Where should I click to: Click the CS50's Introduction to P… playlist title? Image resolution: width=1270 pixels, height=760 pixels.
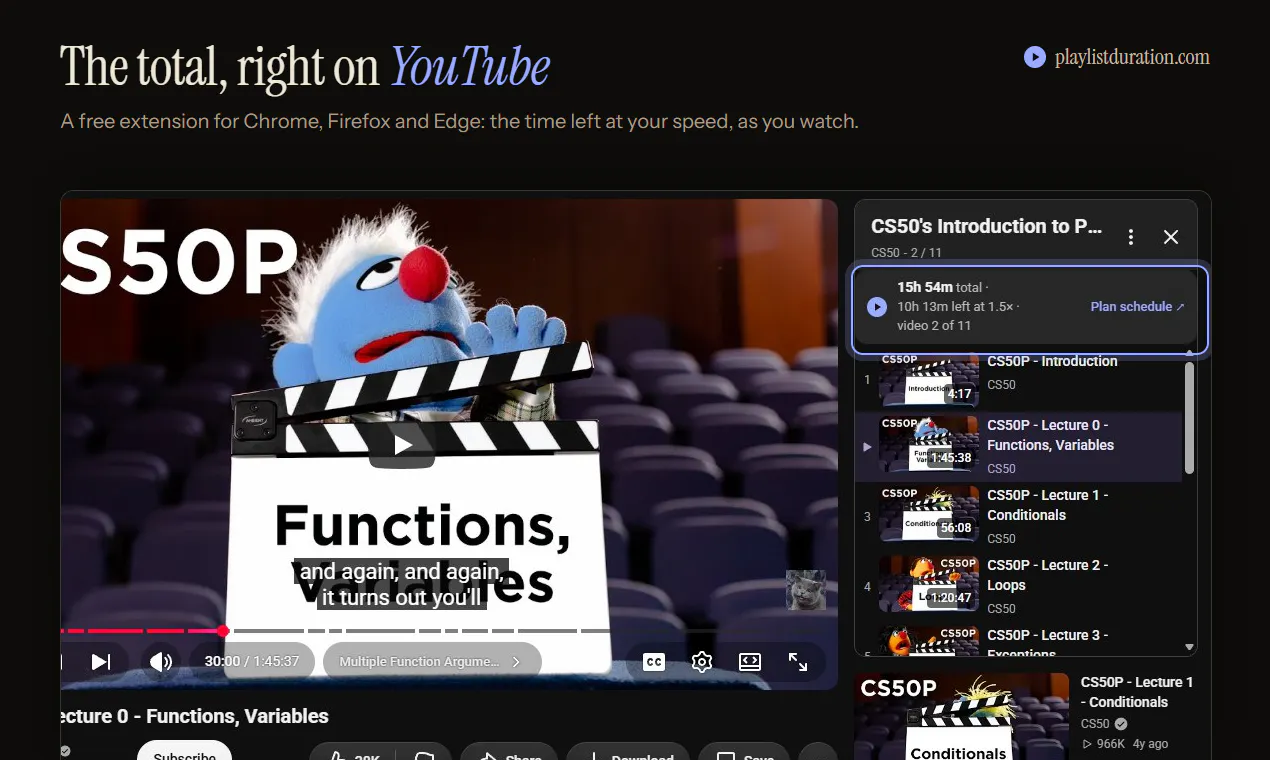tap(986, 226)
